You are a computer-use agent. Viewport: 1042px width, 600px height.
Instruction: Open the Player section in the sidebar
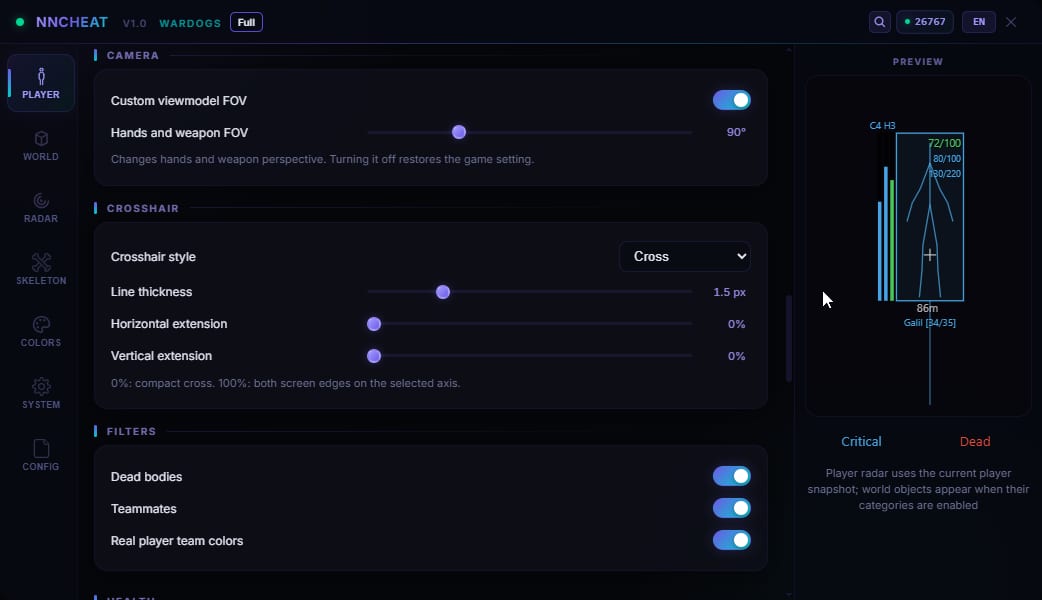click(41, 83)
